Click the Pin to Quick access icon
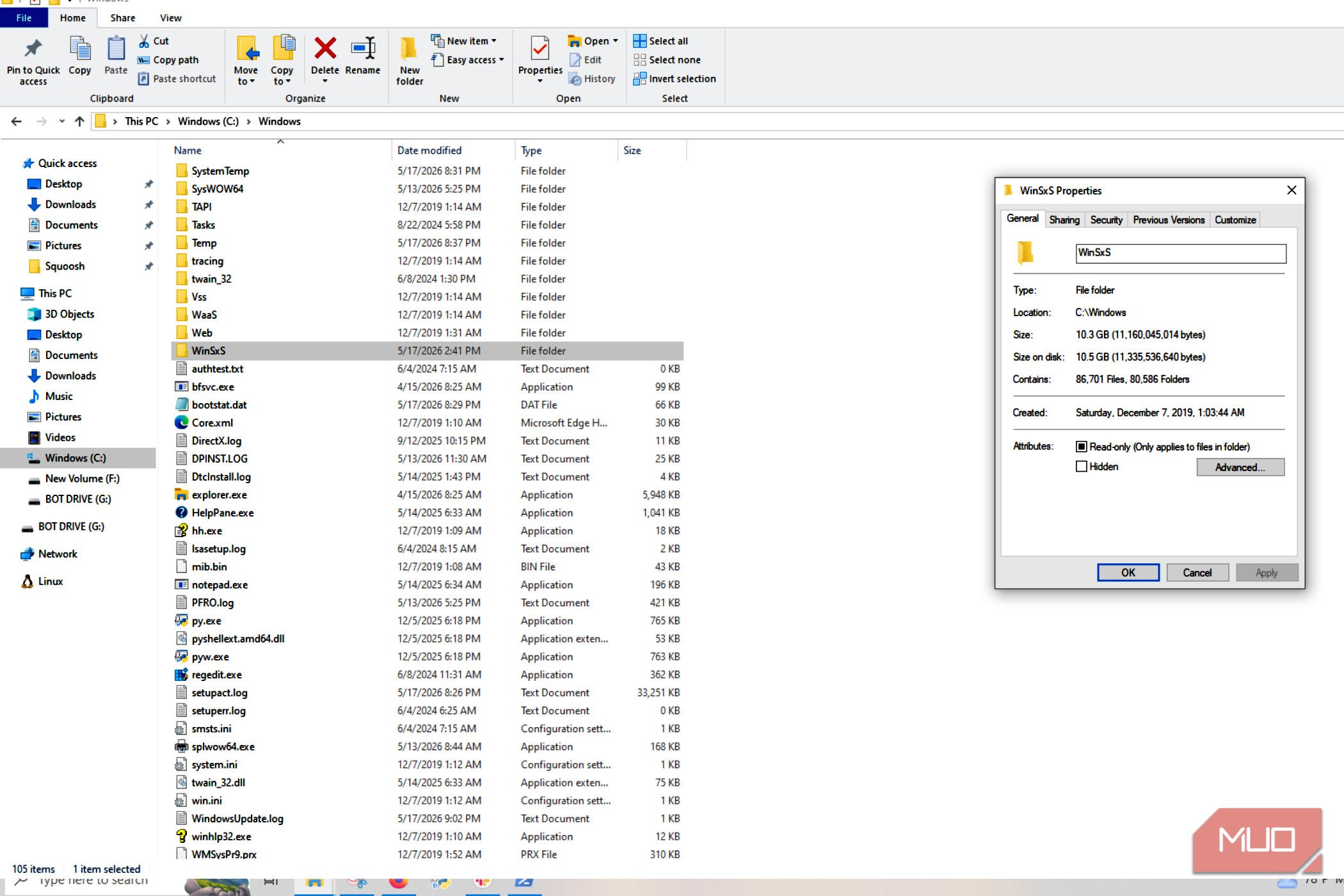The image size is (1344, 896). [33, 49]
